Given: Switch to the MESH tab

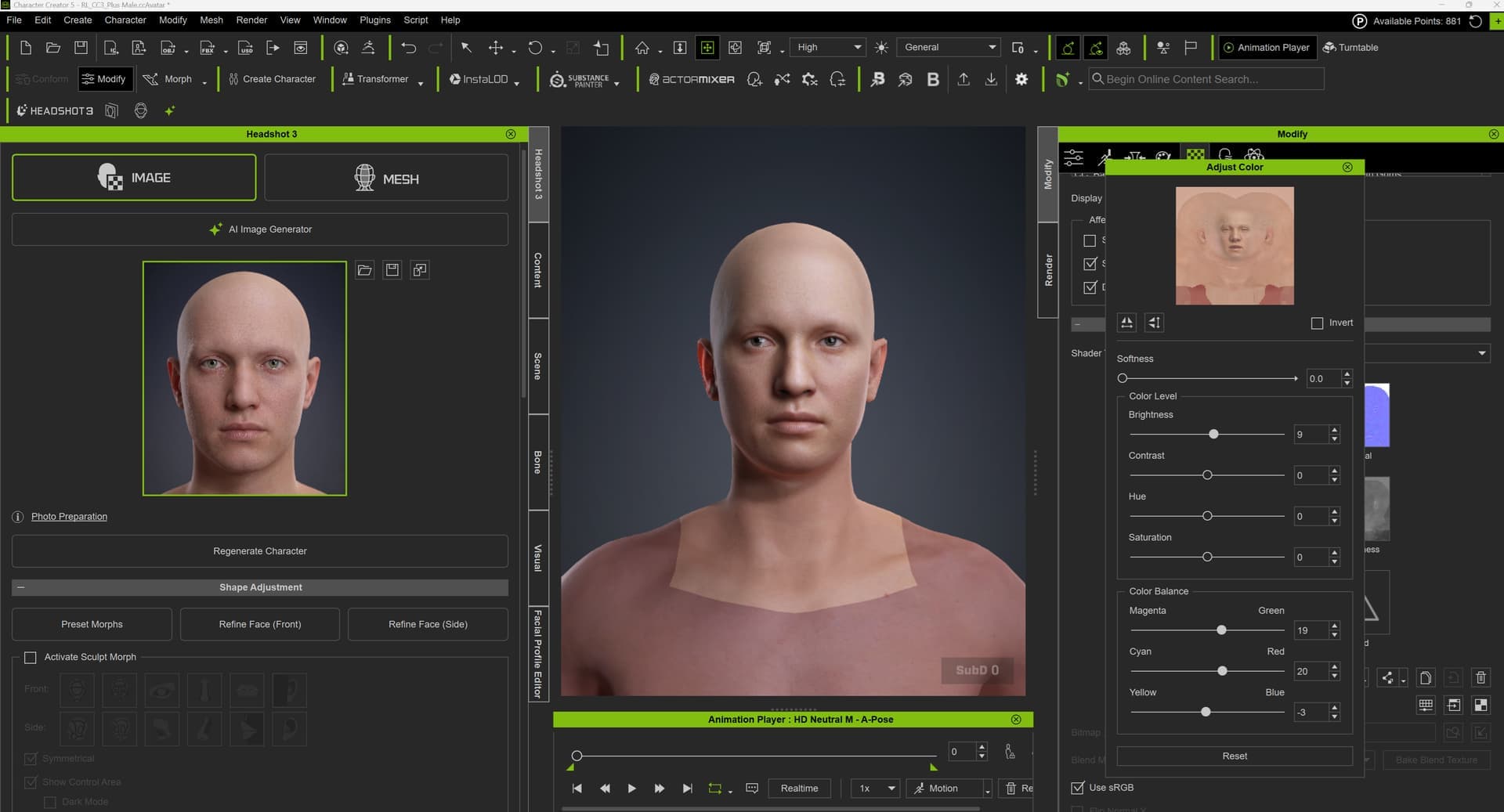Looking at the screenshot, I should (x=386, y=179).
